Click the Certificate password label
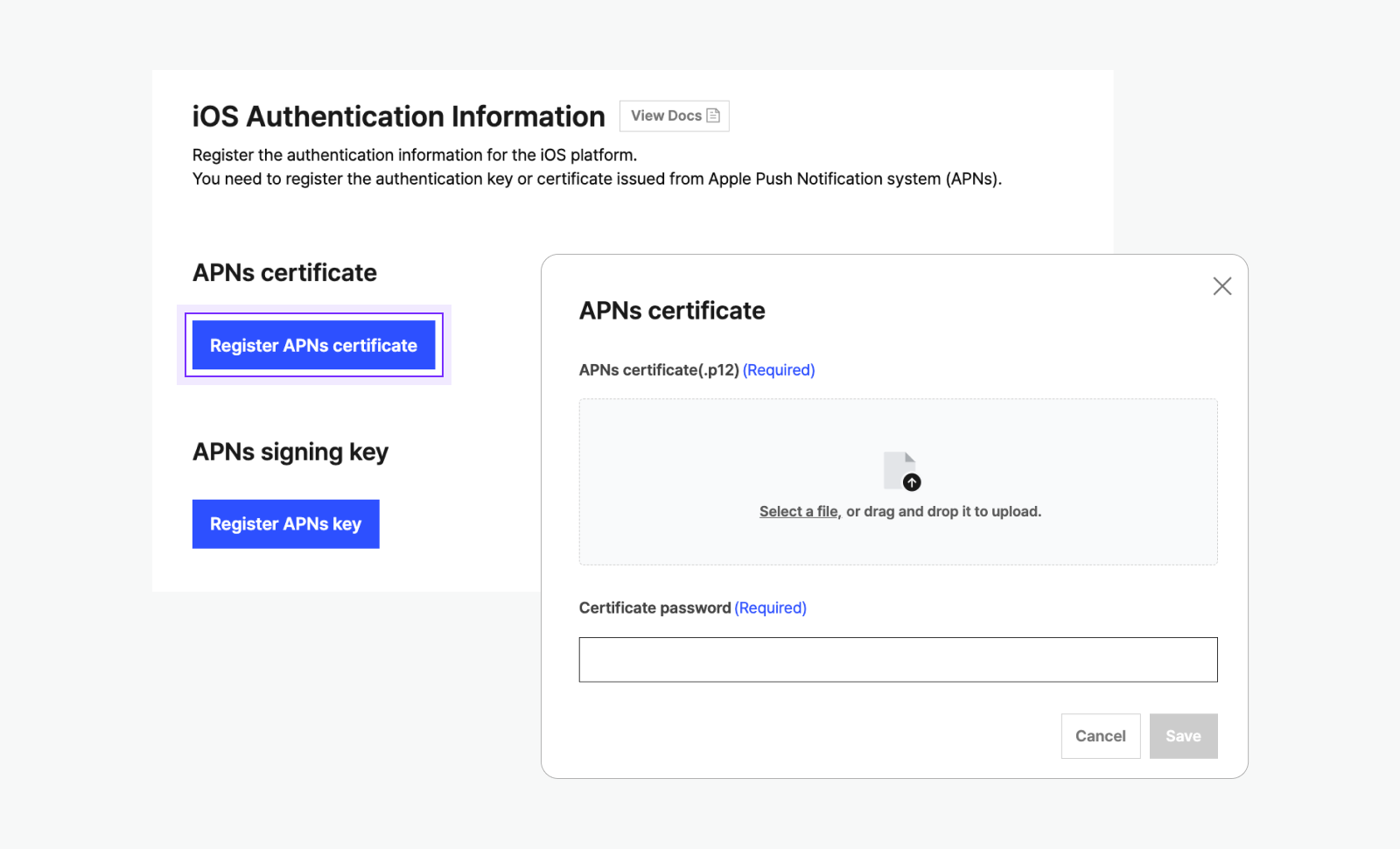The height and width of the screenshot is (849, 1400). (654, 608)
